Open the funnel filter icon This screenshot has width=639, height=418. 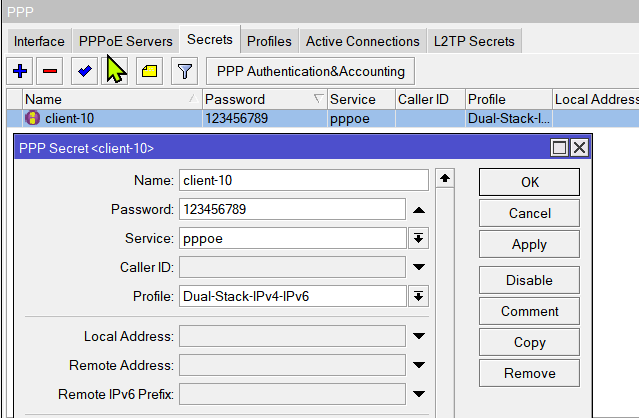tap(184, 71)
